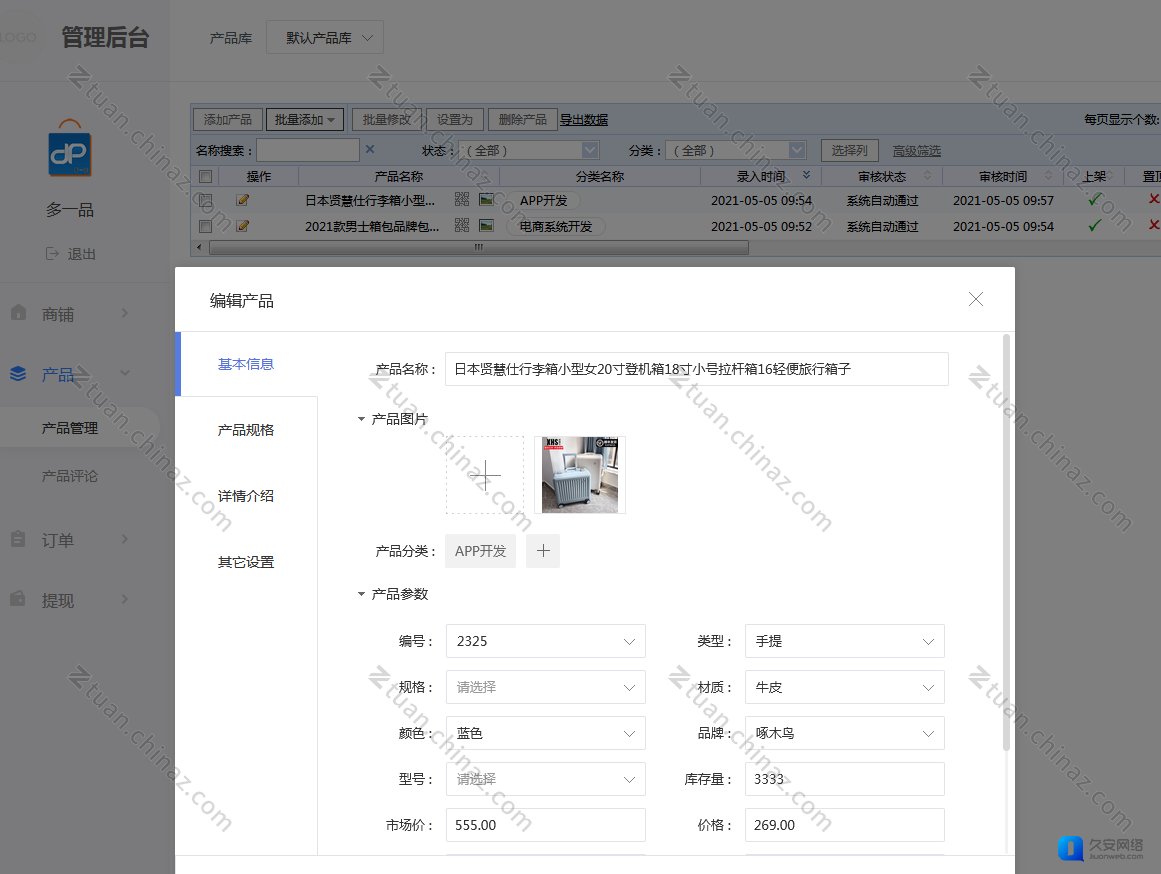Click edit icon for 2021款男士箱包 row
This screenshot has width=1161, height=874.
click(x=242, y=226)
